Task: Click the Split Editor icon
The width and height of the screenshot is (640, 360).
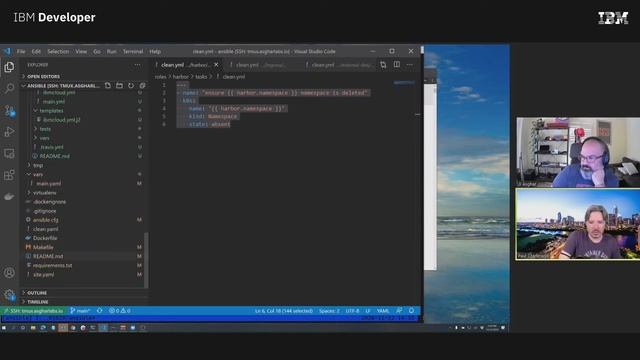Action: pos(396,65)
